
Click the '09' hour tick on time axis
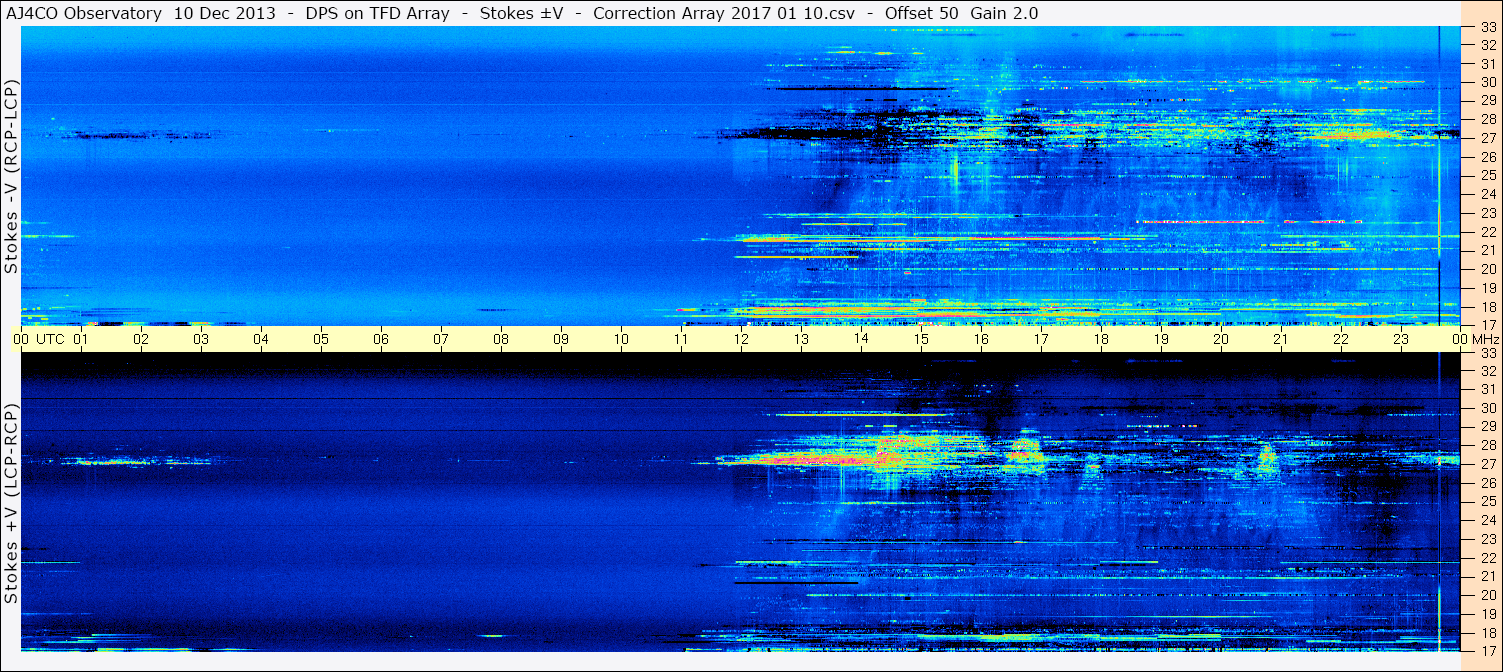click(561, 339)
